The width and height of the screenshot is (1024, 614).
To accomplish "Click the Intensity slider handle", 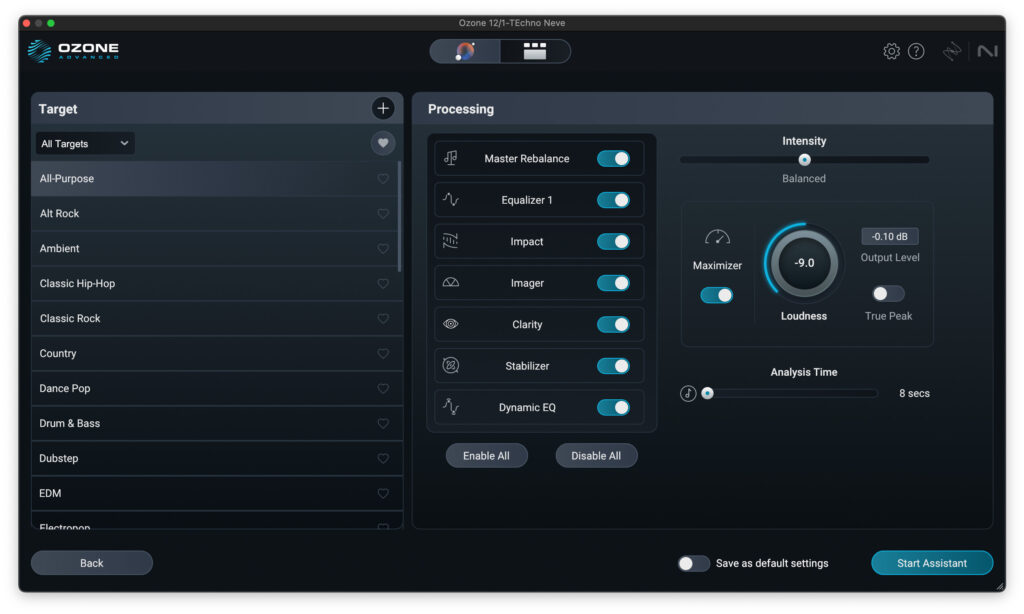I will (805, 159).
